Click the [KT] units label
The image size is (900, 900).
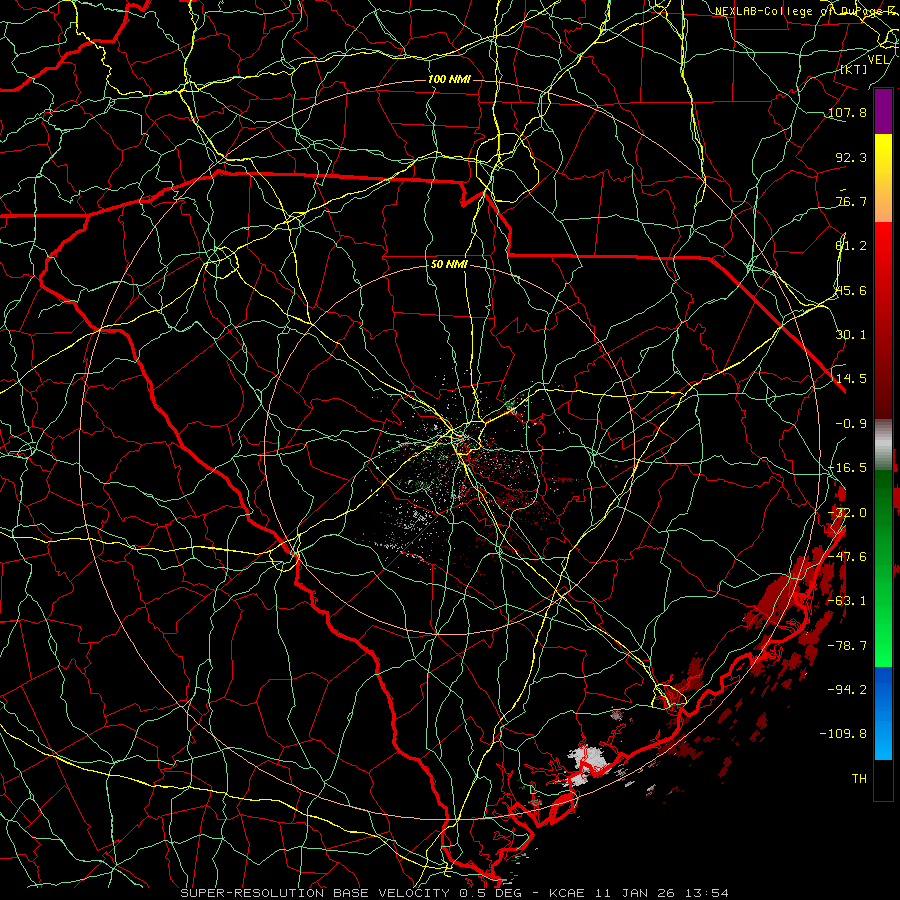point(854,69)
